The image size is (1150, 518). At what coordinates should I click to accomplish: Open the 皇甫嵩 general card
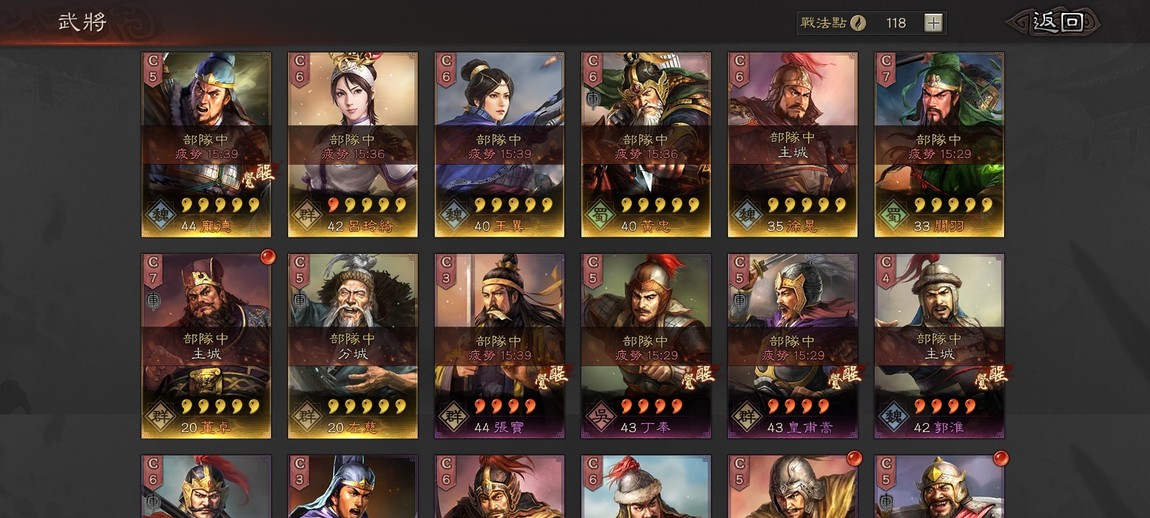(x=793, y=346)
